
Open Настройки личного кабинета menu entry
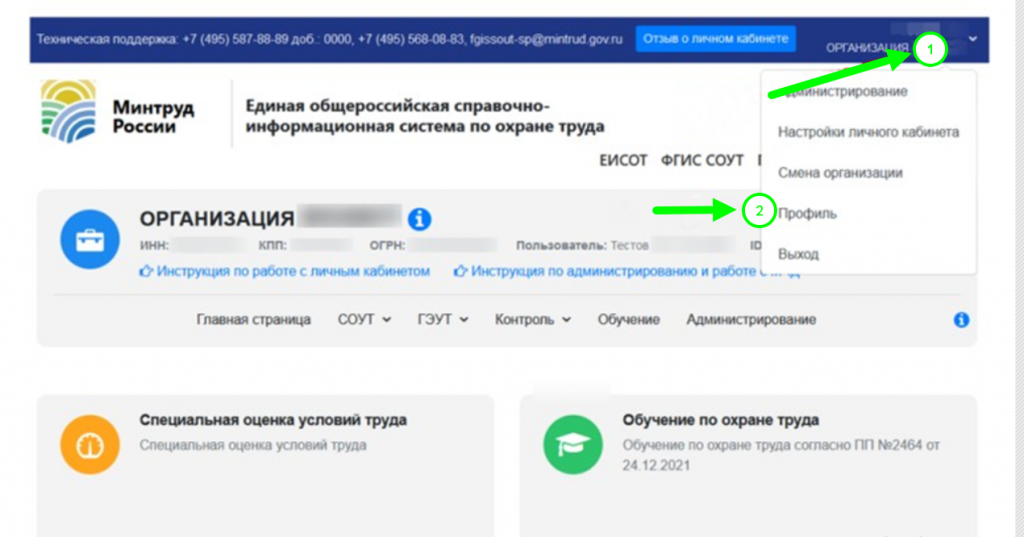(868, 132)
